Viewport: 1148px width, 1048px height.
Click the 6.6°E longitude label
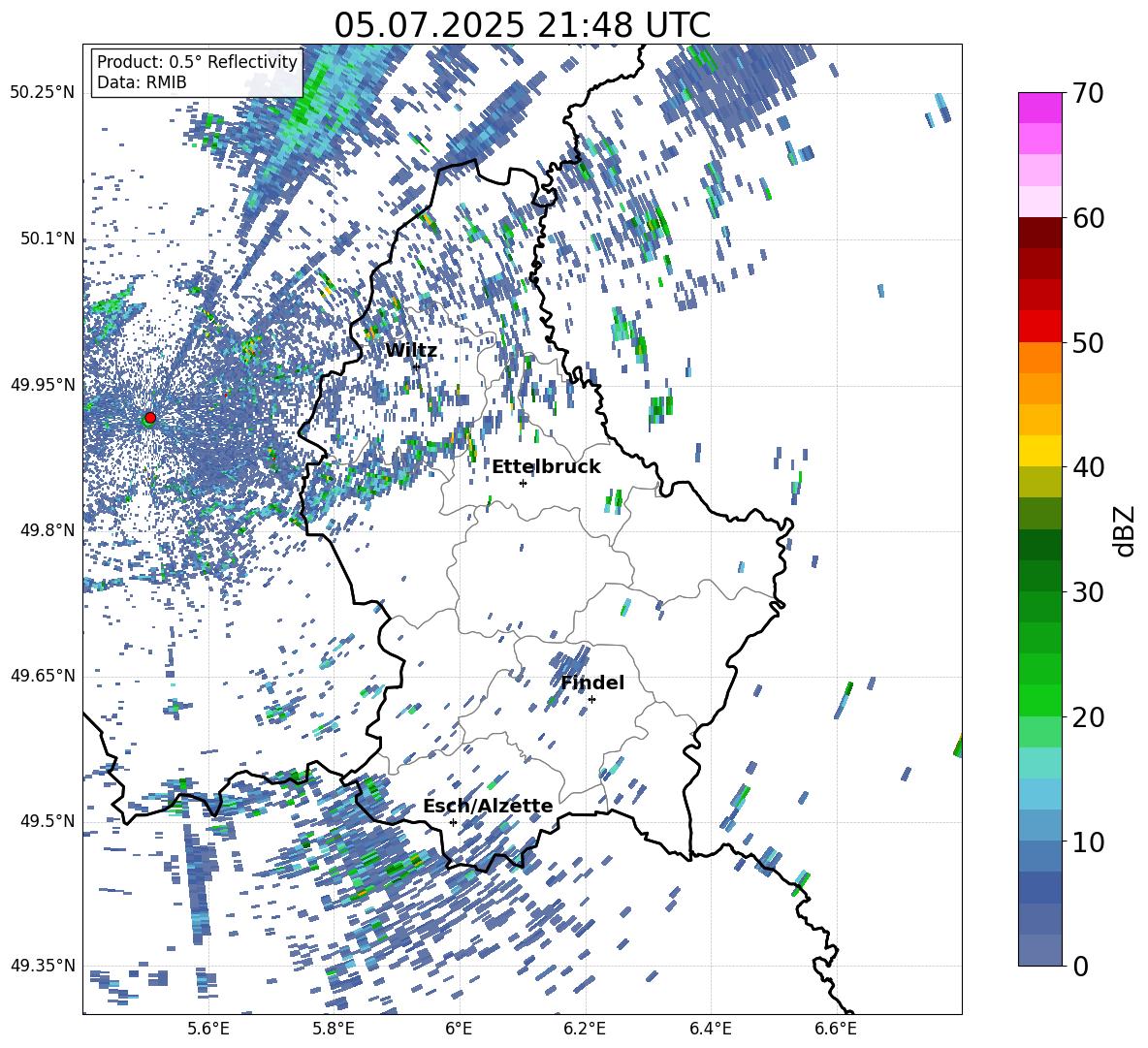click(836, 1029)
